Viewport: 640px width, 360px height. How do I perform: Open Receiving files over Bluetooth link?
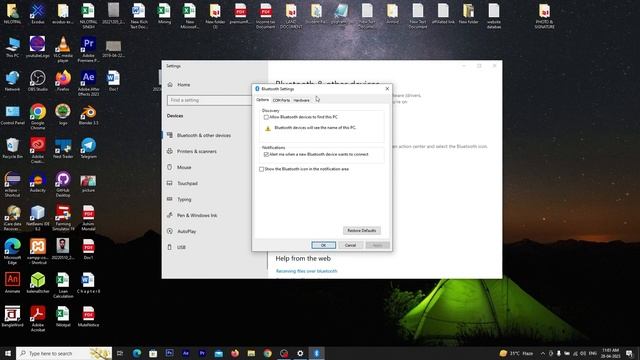coord(307,271)
